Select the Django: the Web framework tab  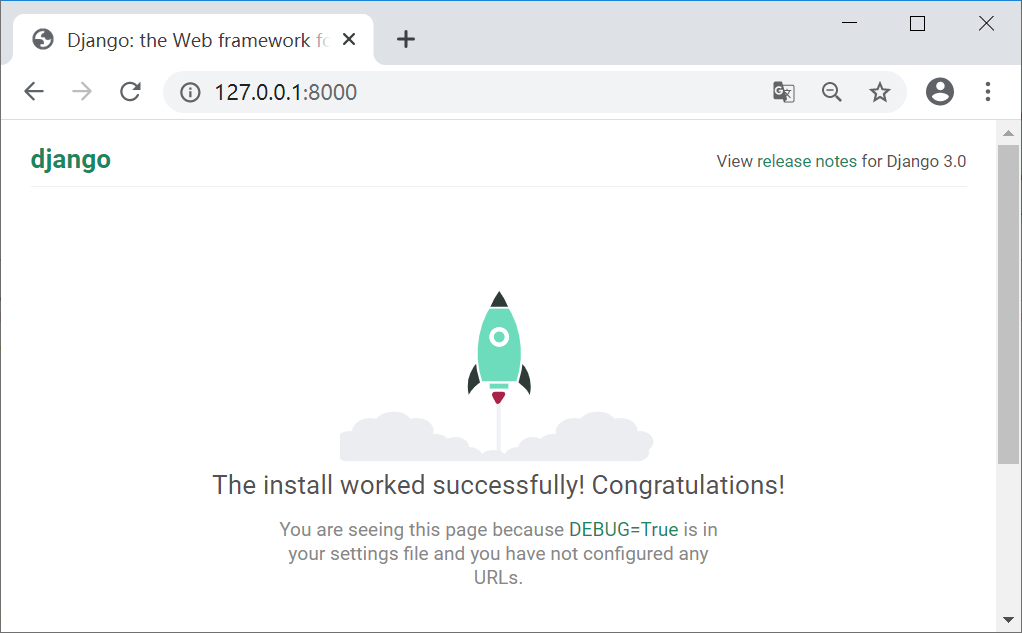(x=193, y=40)
